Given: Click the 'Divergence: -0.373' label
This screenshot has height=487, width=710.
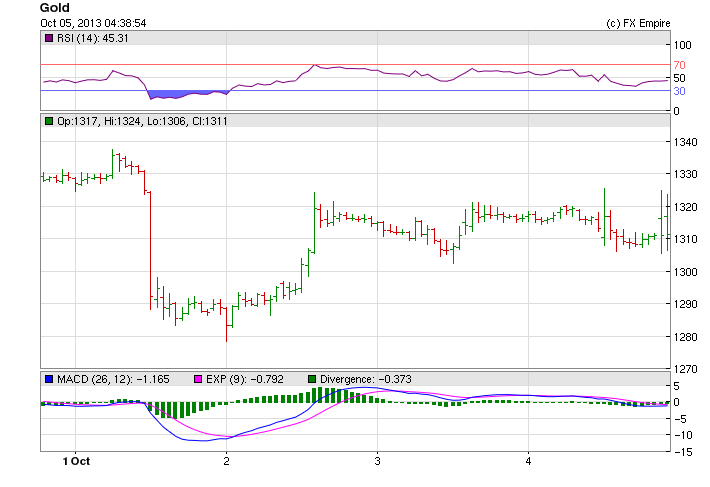Looking at the screenshot, I should 366,379.
